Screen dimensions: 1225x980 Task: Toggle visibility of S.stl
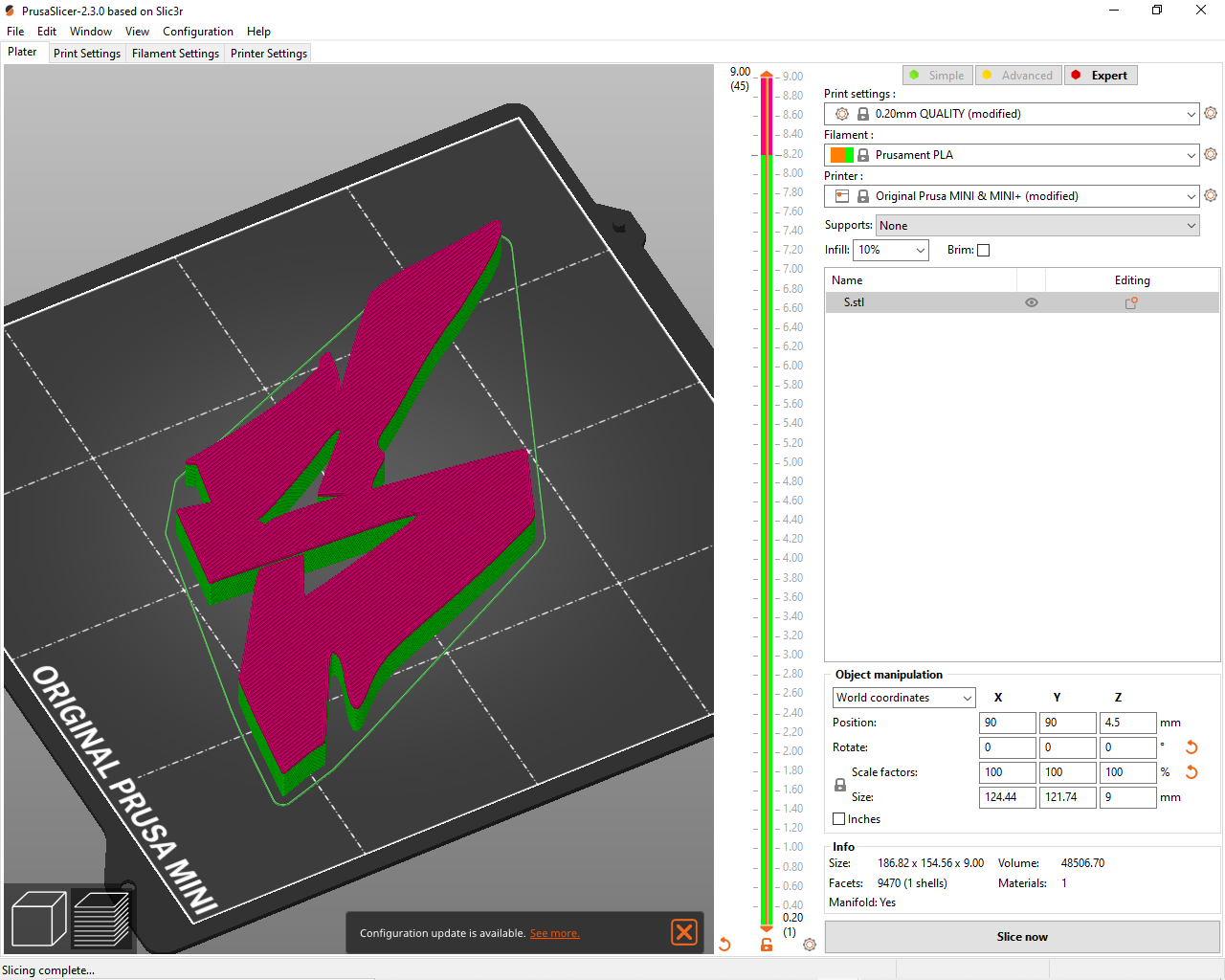pos(1032,302)
